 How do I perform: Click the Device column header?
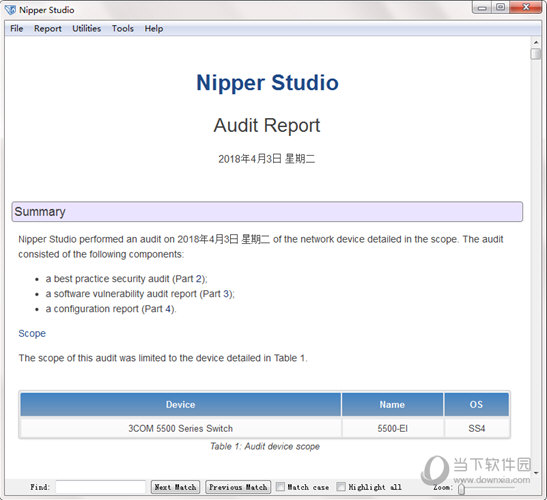(x=180, y=404)
